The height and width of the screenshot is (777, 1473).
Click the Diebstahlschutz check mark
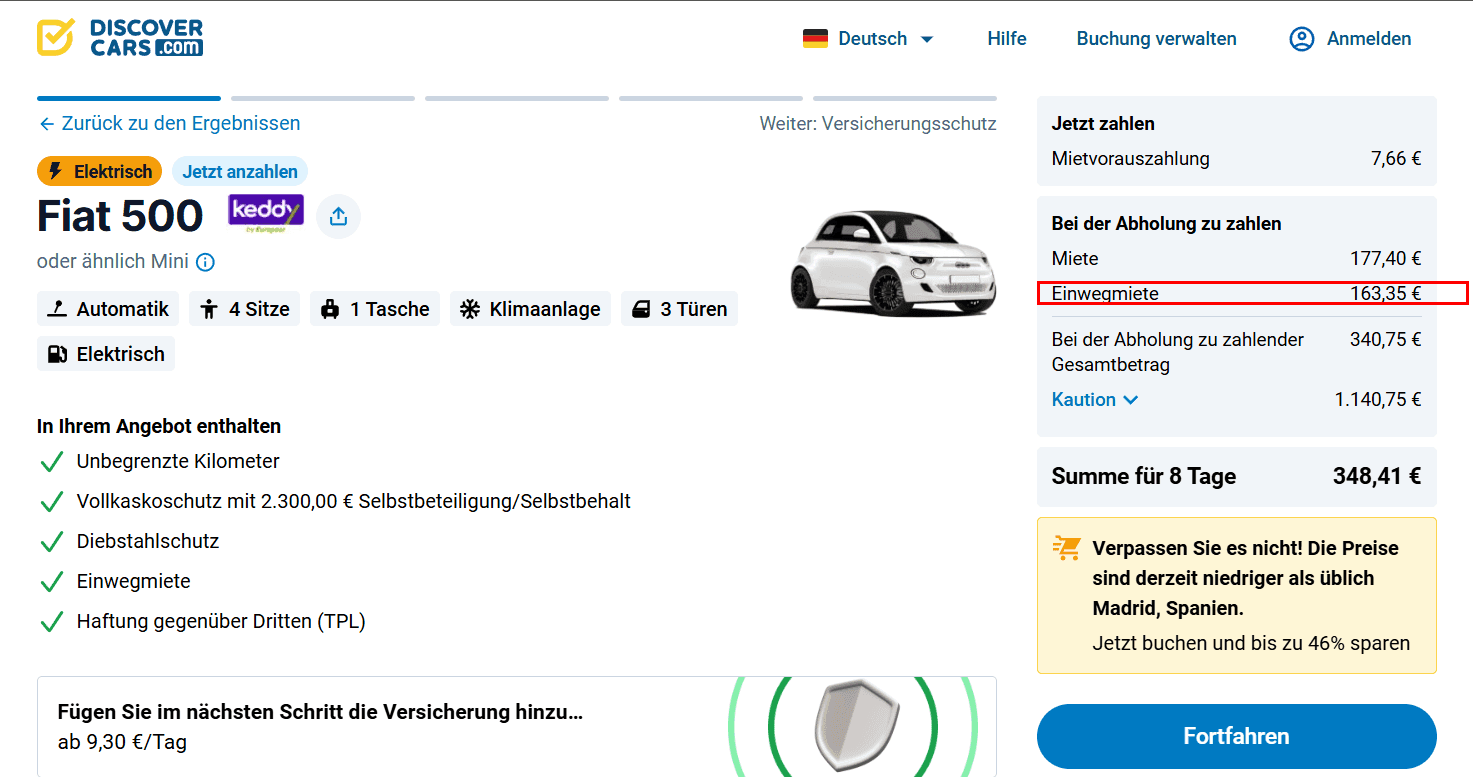click(x=51, y=542)
